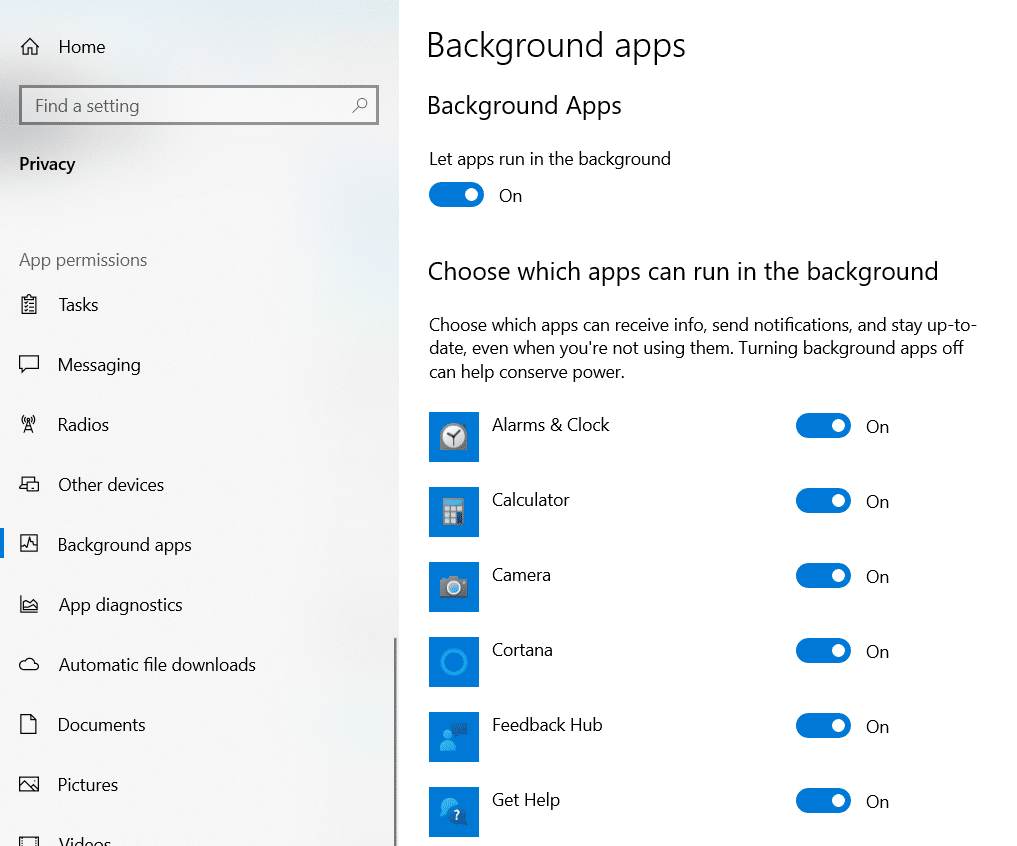Image resolution: width=1017 pixels, height=846 pixels.
Task: Disable Let apps run in the background
Action: click(x=457, y=194)
